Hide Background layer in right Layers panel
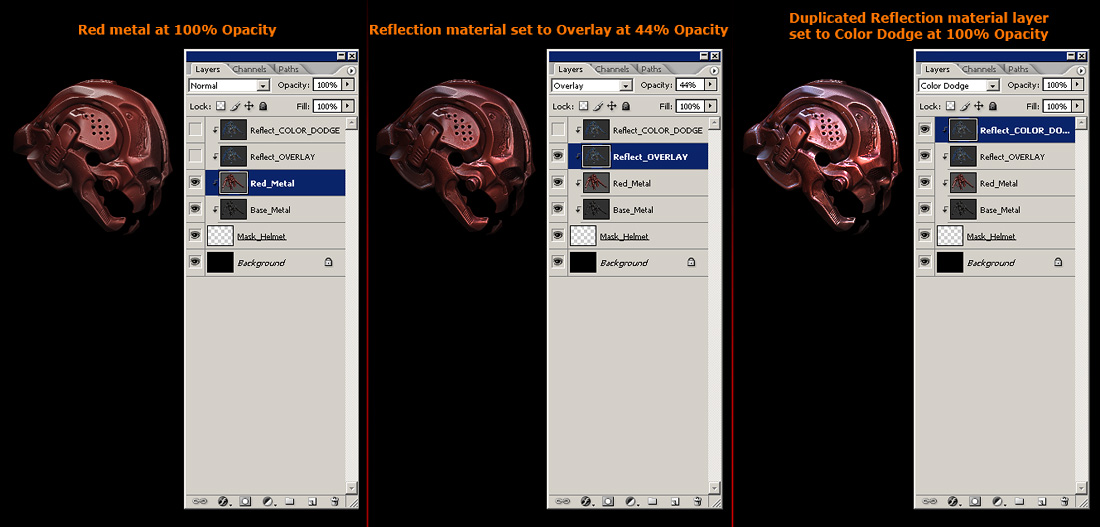Image resolution: width=1100 pixels, height=527 pixels. point(925,262)
